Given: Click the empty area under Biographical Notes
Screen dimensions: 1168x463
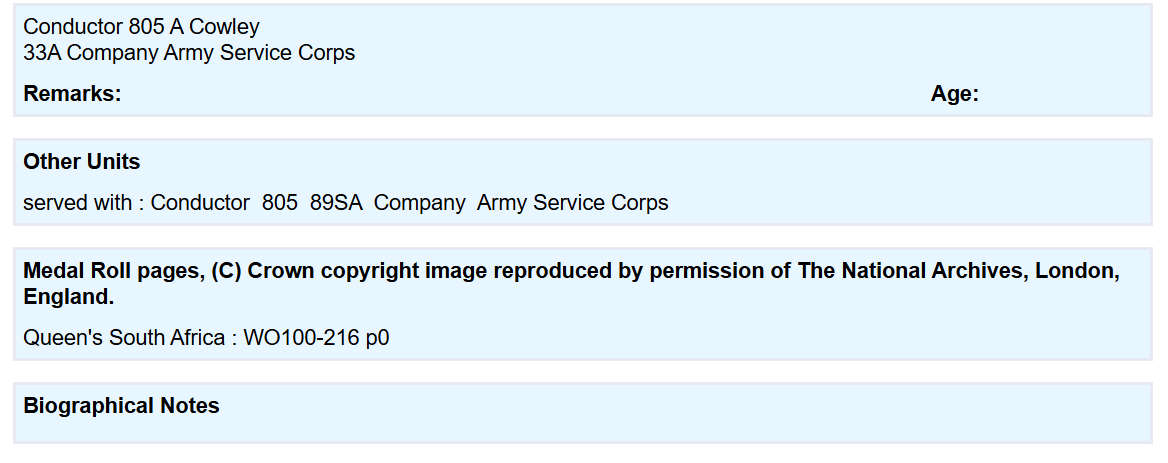Looking at the screenshot, I should point(580,430).
